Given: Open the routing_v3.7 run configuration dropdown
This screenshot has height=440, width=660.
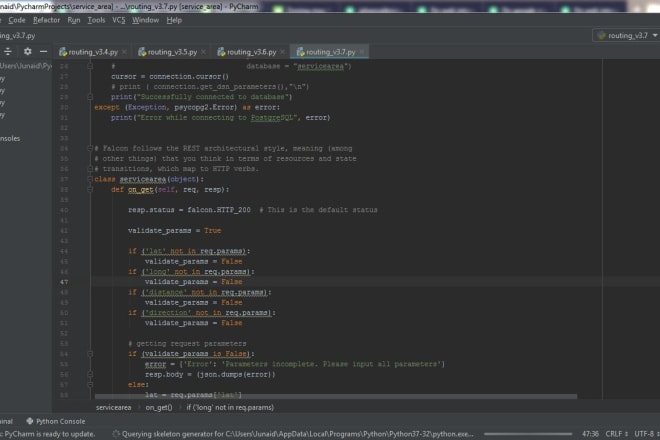Looking at the screenshot, I should pyautogui.click(x=626, y=35).
